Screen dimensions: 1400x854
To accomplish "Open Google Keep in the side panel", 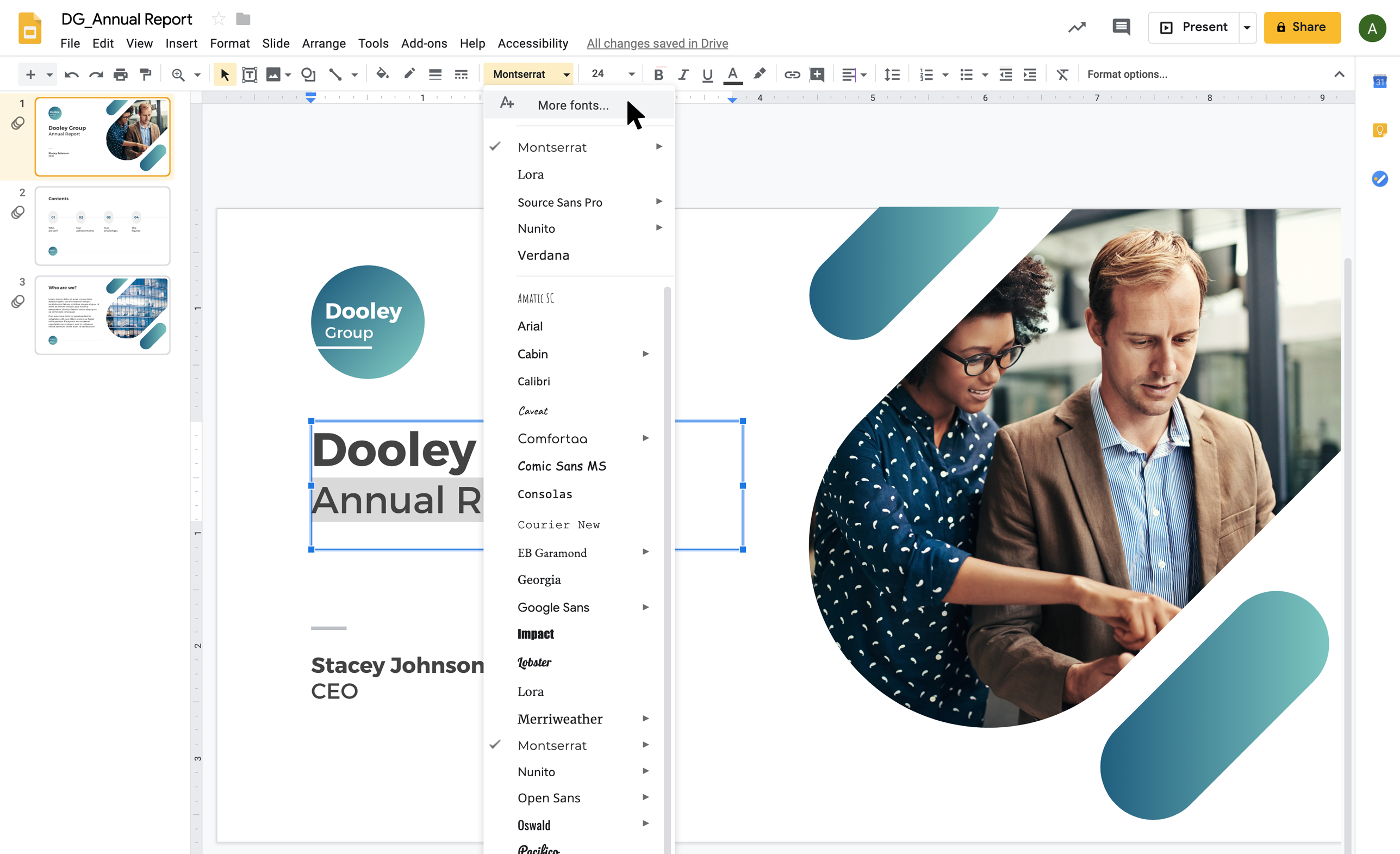I will tap(1380, 129).
